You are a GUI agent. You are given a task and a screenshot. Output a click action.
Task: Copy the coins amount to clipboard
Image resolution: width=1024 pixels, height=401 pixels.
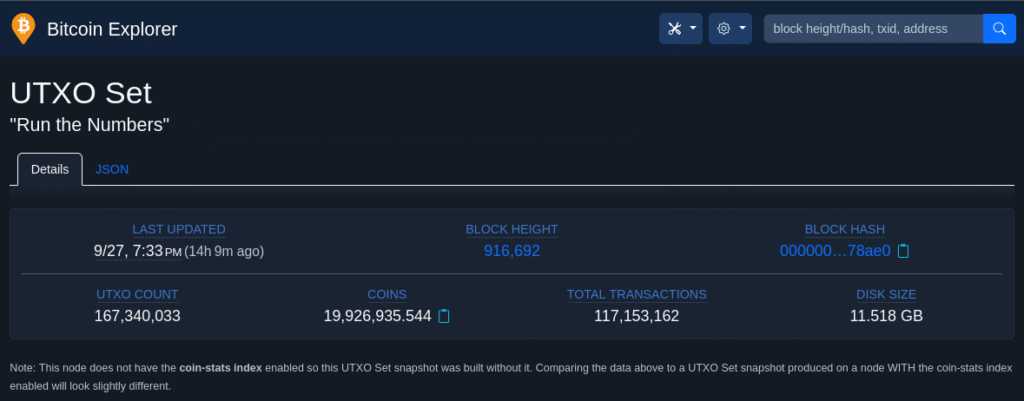[445, 316]
